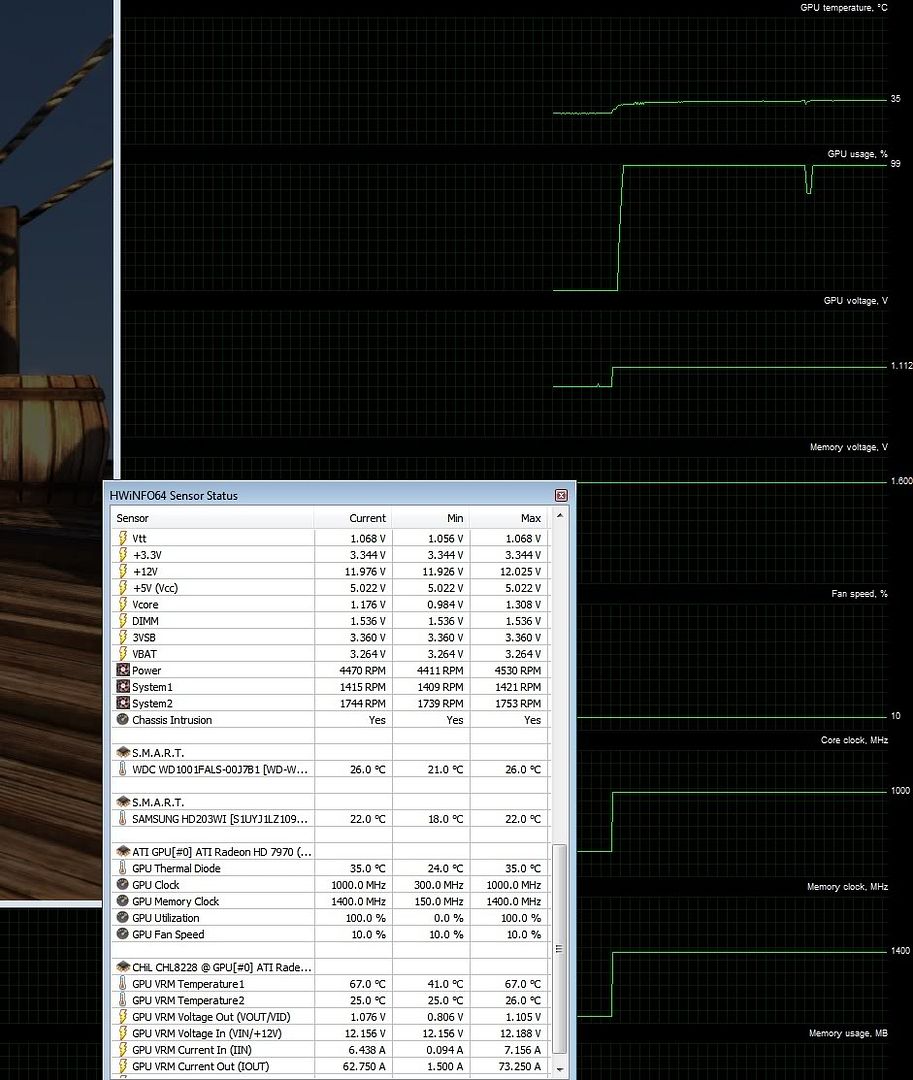This screenshot has width=913, height=1080.
Task: Click the Vtt voltage sensor icon
Action: tap(123, 538)
